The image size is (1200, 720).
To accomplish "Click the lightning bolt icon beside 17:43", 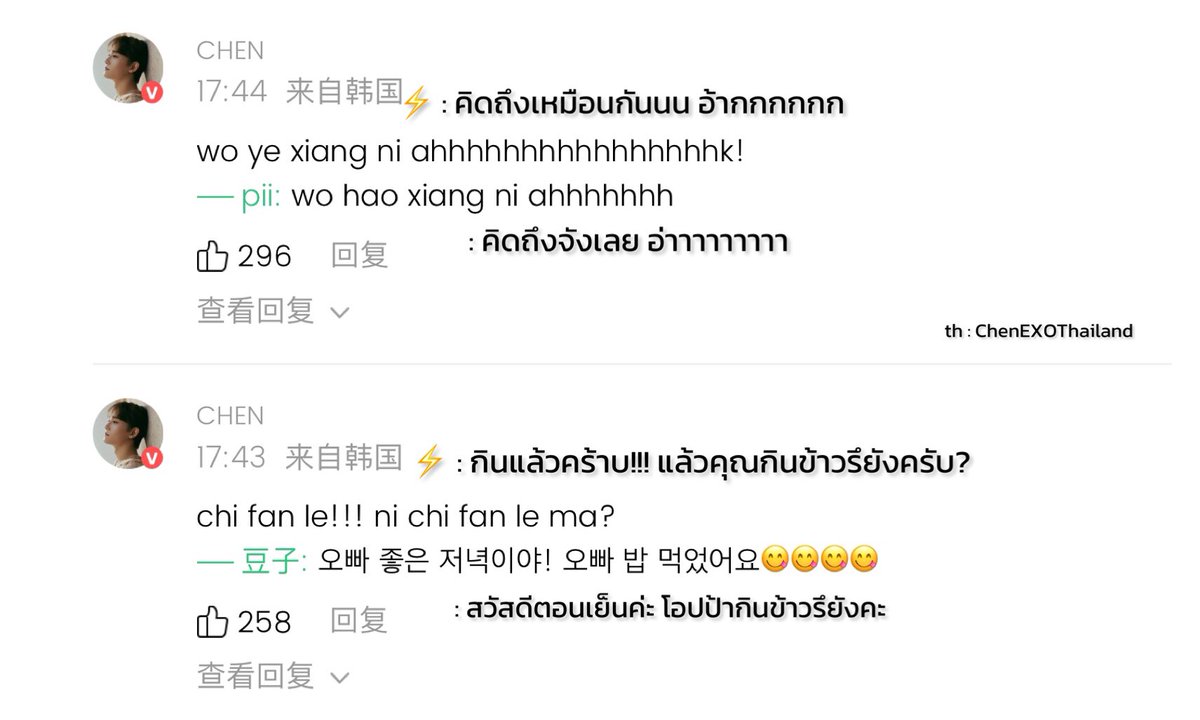I will (428, 461).
